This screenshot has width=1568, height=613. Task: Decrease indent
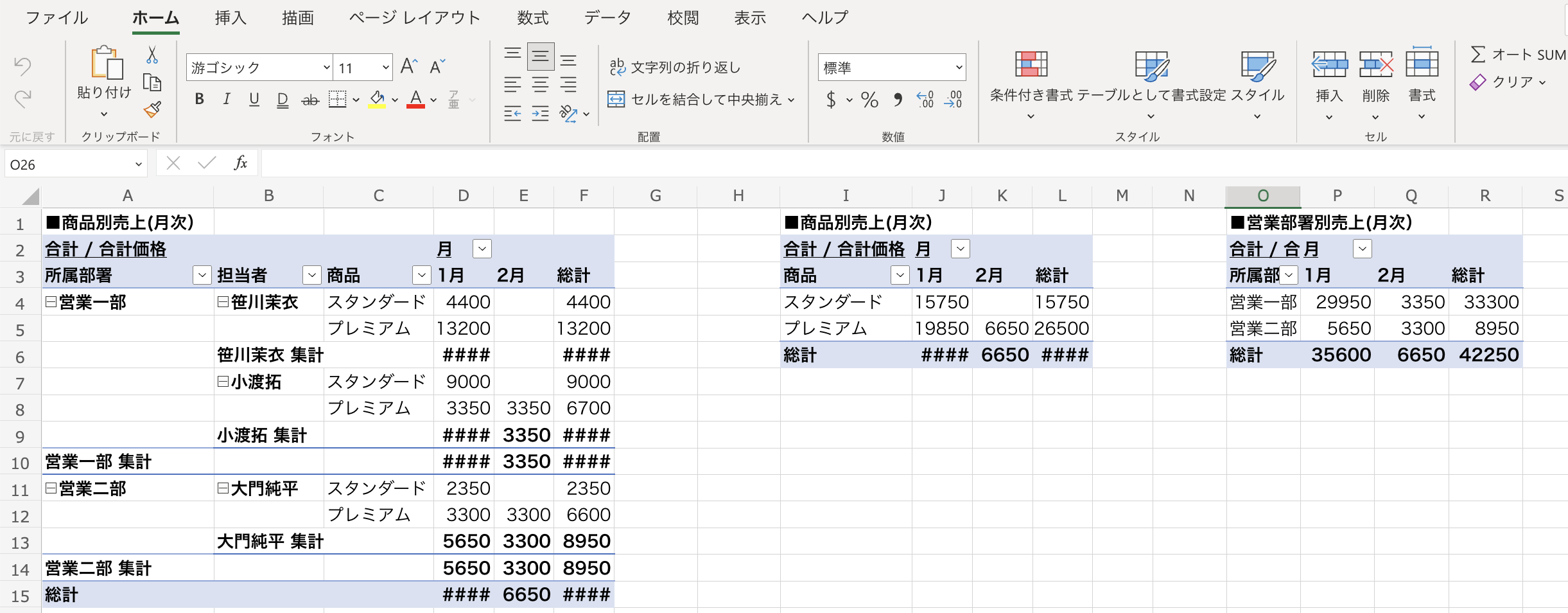pos(512,114)
